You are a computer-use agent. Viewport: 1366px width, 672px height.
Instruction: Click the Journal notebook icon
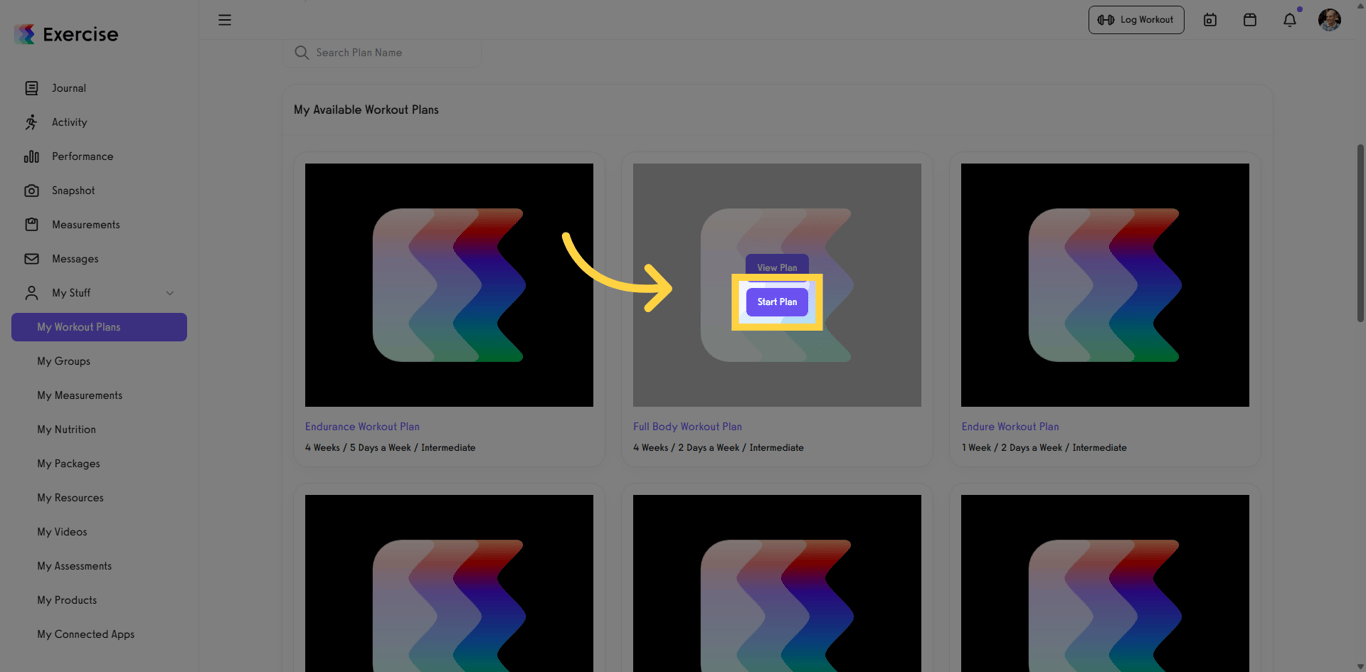coord(32,88)
